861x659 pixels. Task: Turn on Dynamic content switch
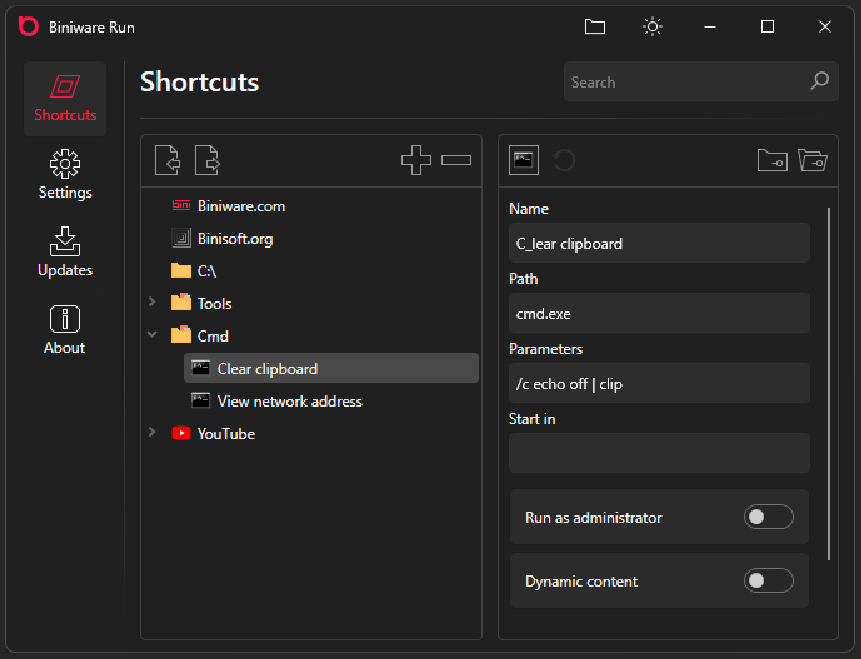(768, 581)
